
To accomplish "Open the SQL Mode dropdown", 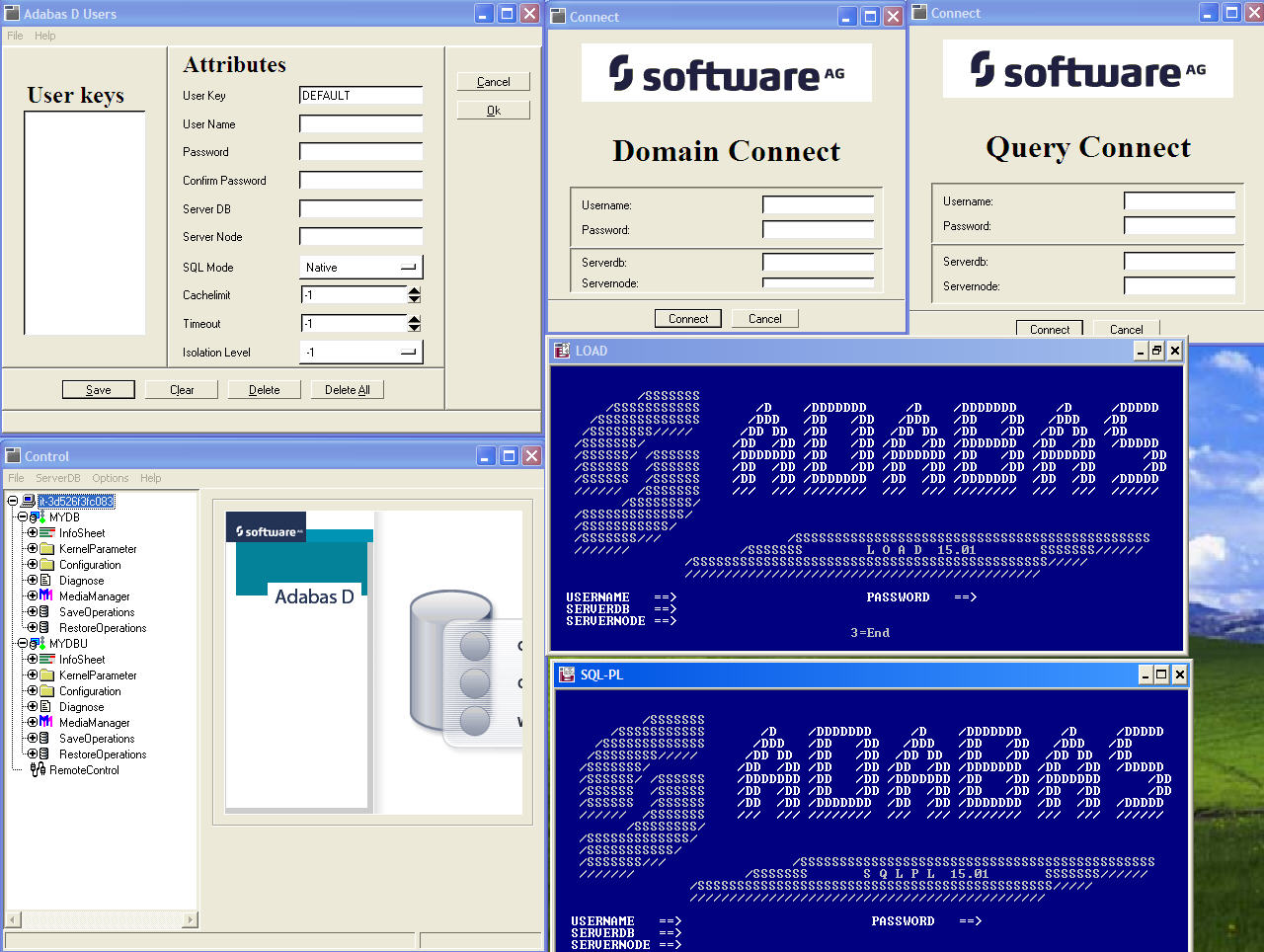I will 409,268.
